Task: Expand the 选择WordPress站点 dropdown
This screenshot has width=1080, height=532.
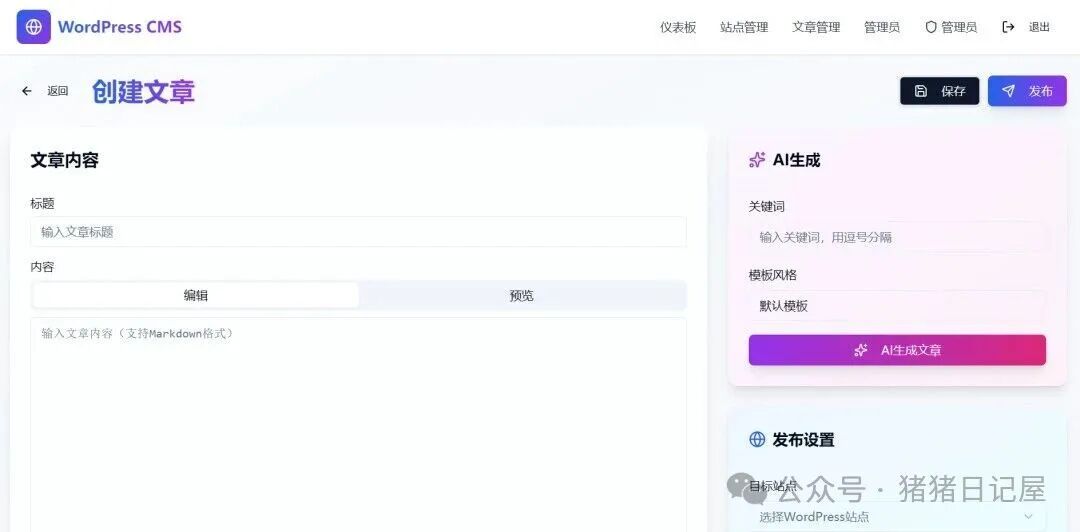Action: [897, 516]
